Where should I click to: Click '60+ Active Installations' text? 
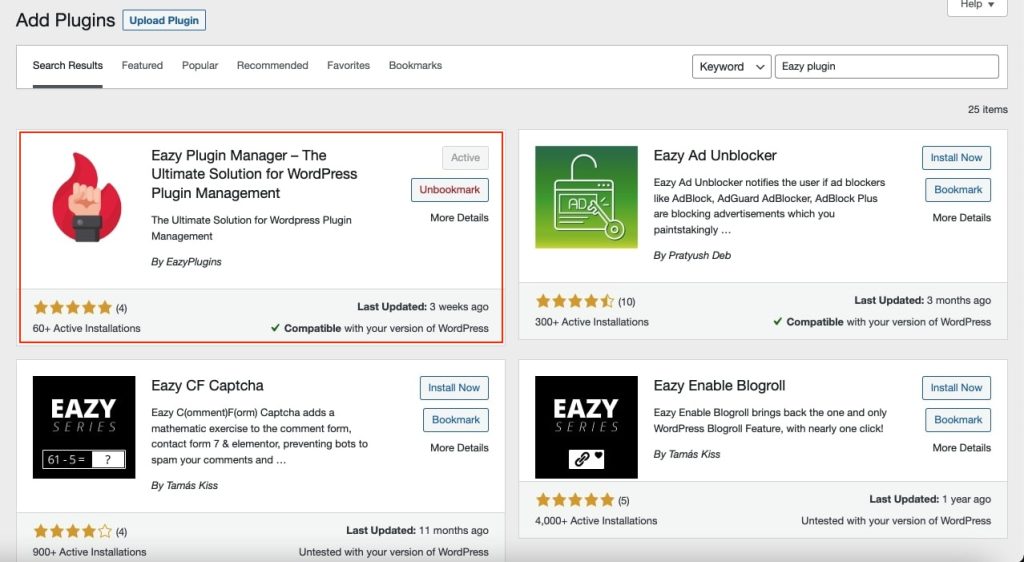tap(86, 328)
